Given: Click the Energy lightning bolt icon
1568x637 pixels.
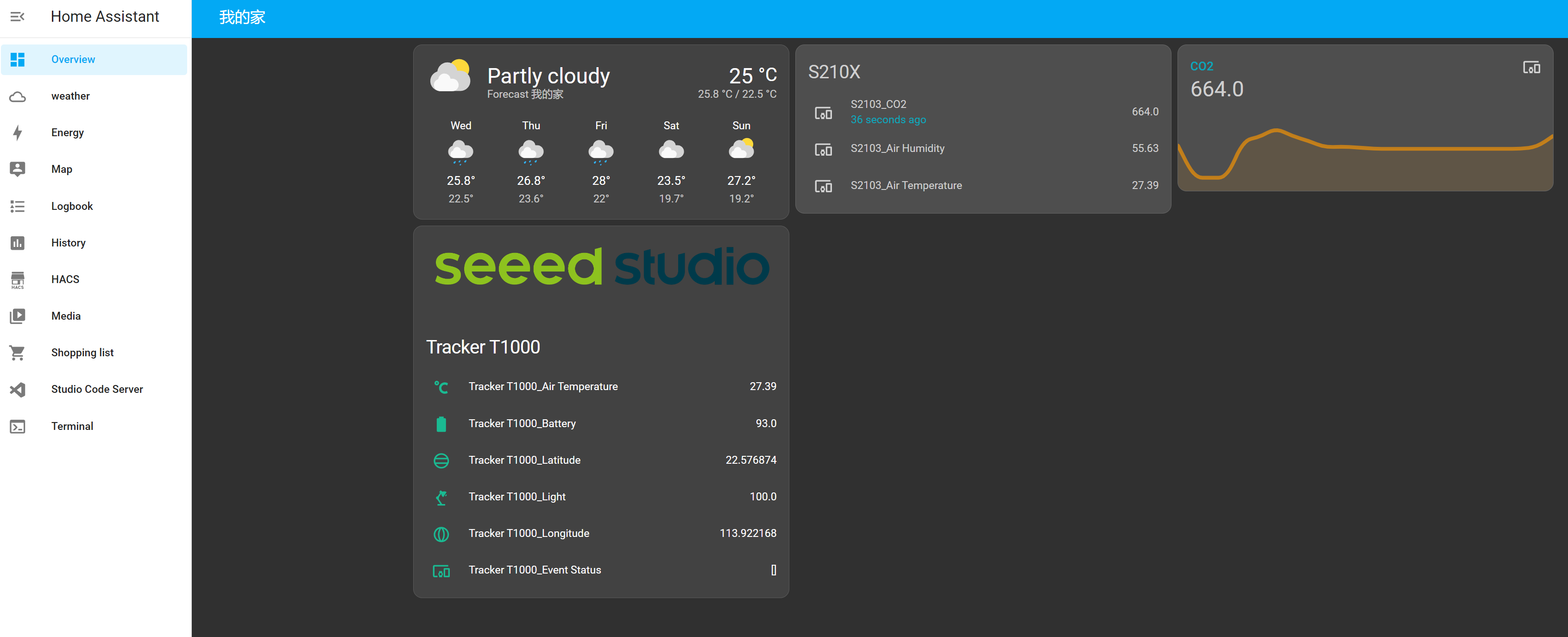Looking at the screenshot, I should (x=18, y=133).
